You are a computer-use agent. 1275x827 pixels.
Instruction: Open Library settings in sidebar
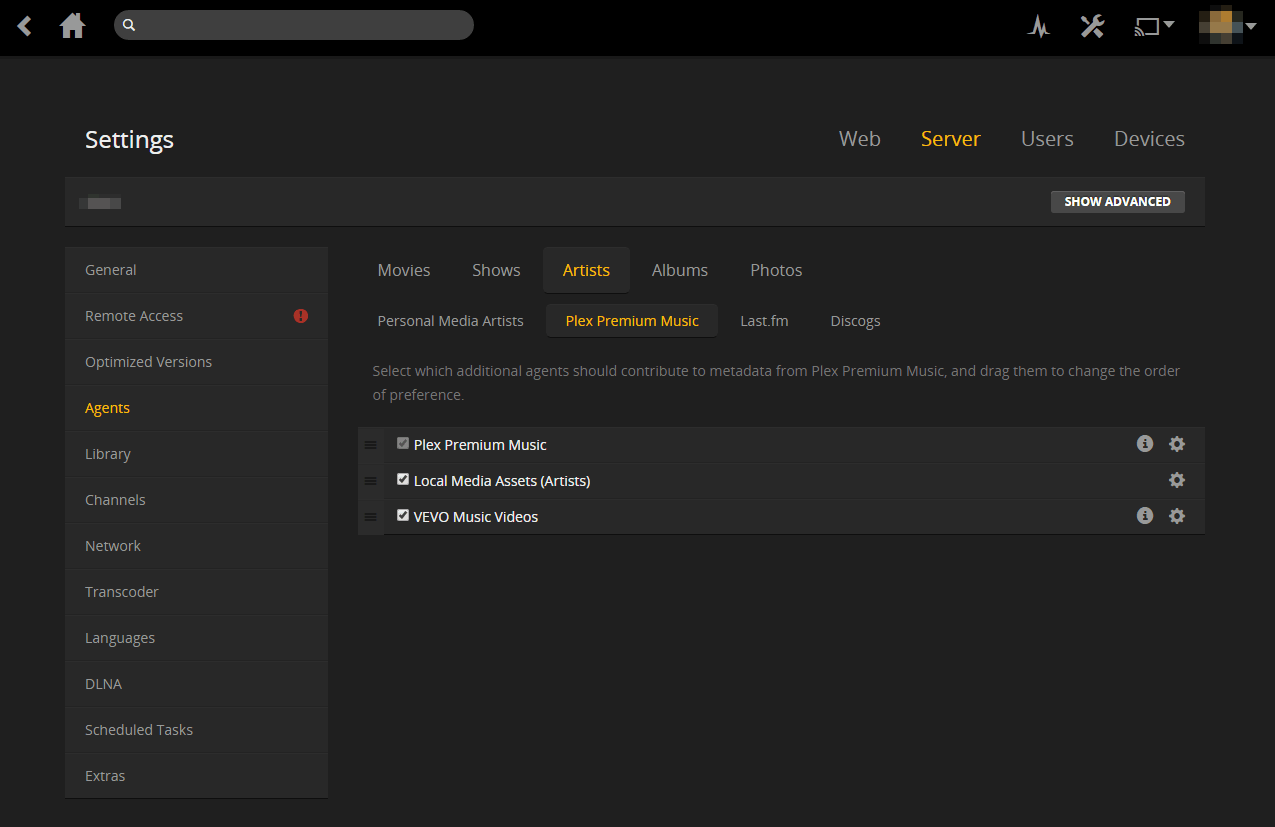196,454
